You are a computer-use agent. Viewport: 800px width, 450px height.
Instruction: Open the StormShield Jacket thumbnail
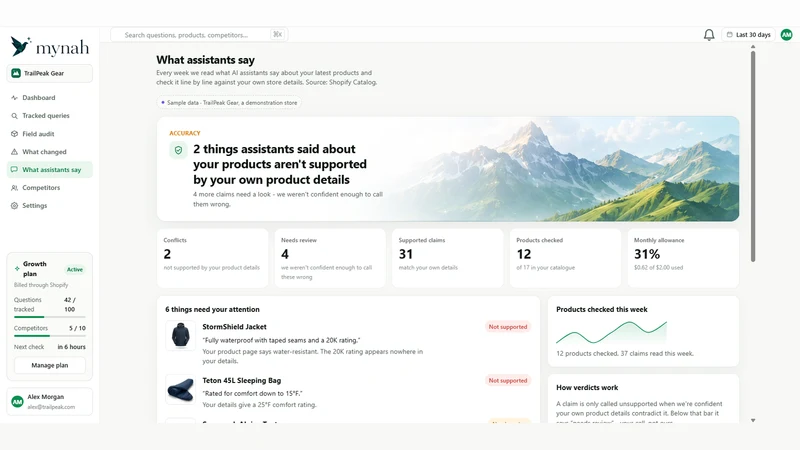pyautogui.click(x=181, y=335)
